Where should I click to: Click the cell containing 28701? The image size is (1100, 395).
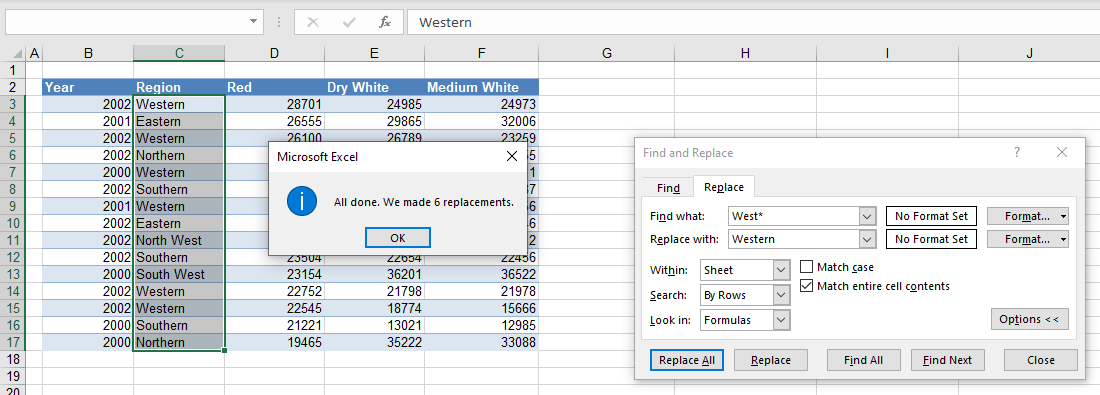pos(274,105)
